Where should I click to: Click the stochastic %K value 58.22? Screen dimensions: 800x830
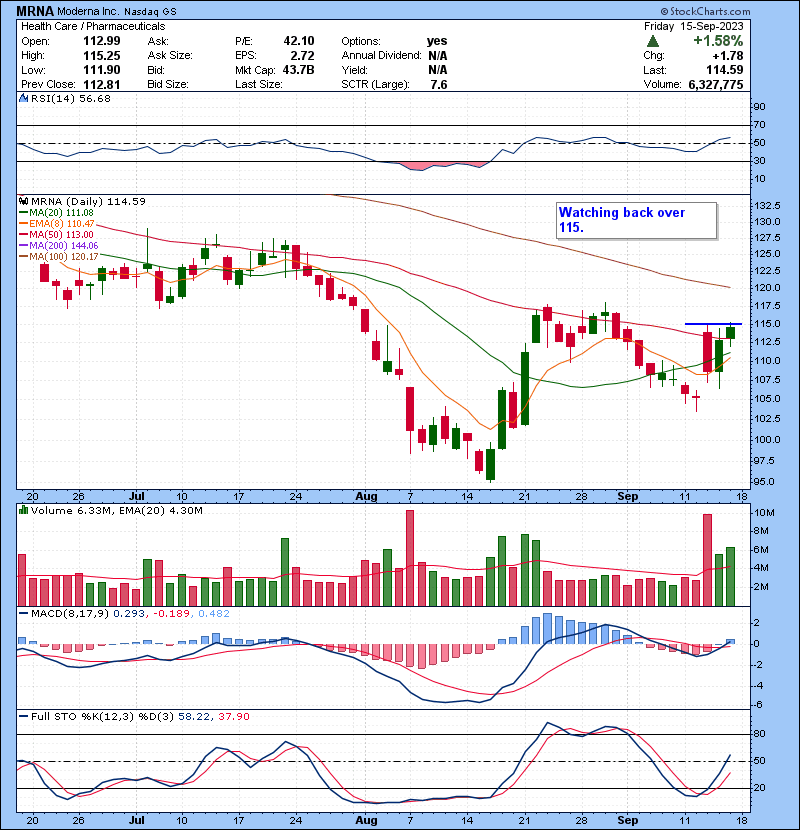tap(194, 716)
